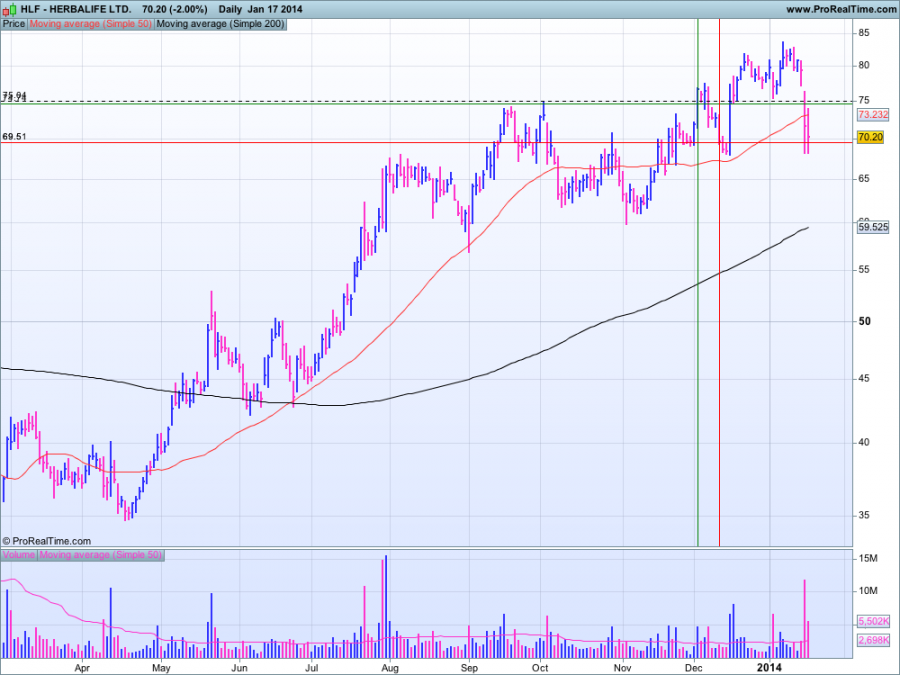
Task: Click the Daily timeframe text
Action: (231, 9)
